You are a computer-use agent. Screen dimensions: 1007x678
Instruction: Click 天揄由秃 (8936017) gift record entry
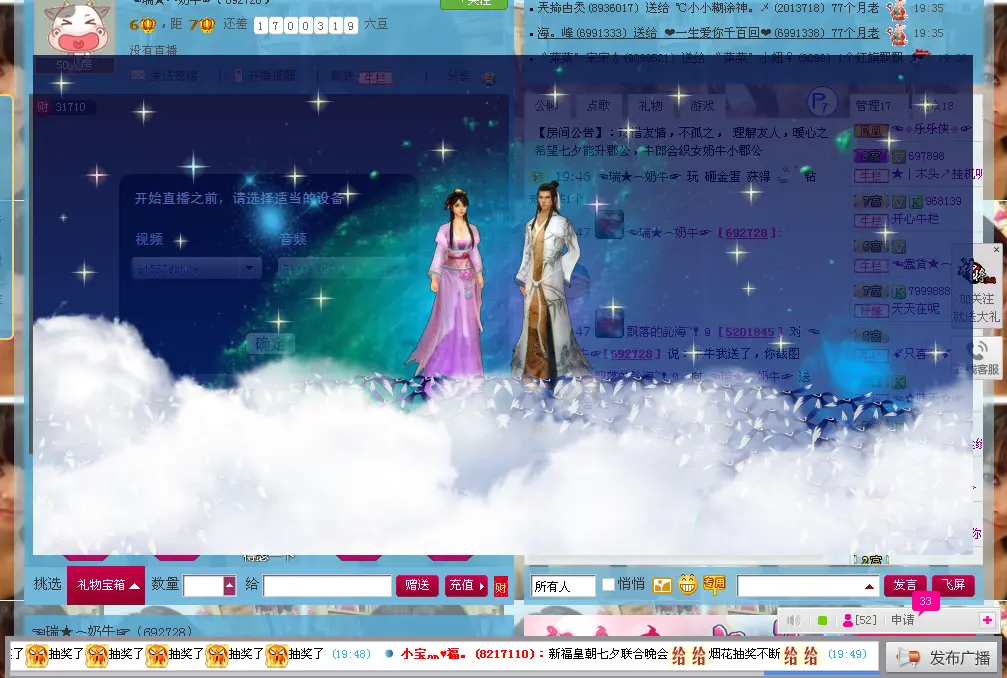(x=708, y=8)
